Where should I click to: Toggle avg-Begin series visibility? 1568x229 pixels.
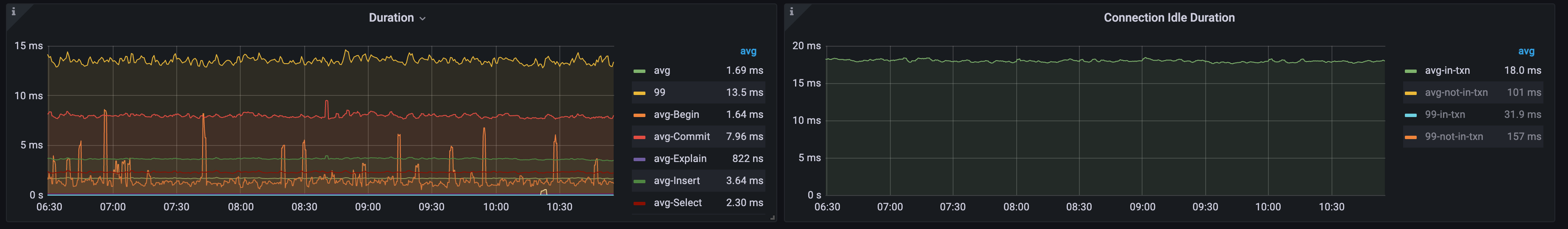(x=676, y=114)
